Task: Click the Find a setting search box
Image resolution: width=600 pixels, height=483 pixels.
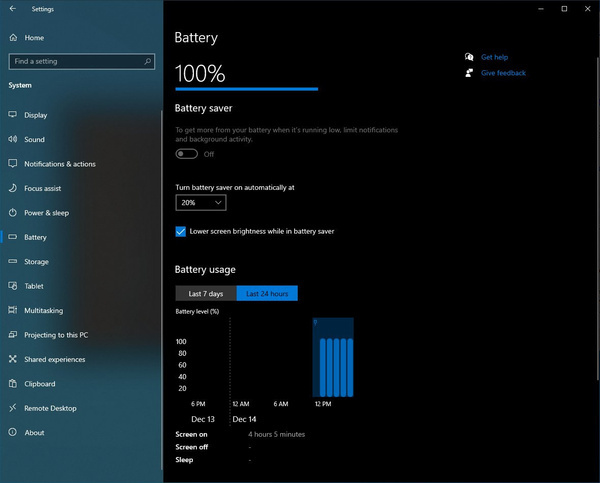Action: click(82, 61)
